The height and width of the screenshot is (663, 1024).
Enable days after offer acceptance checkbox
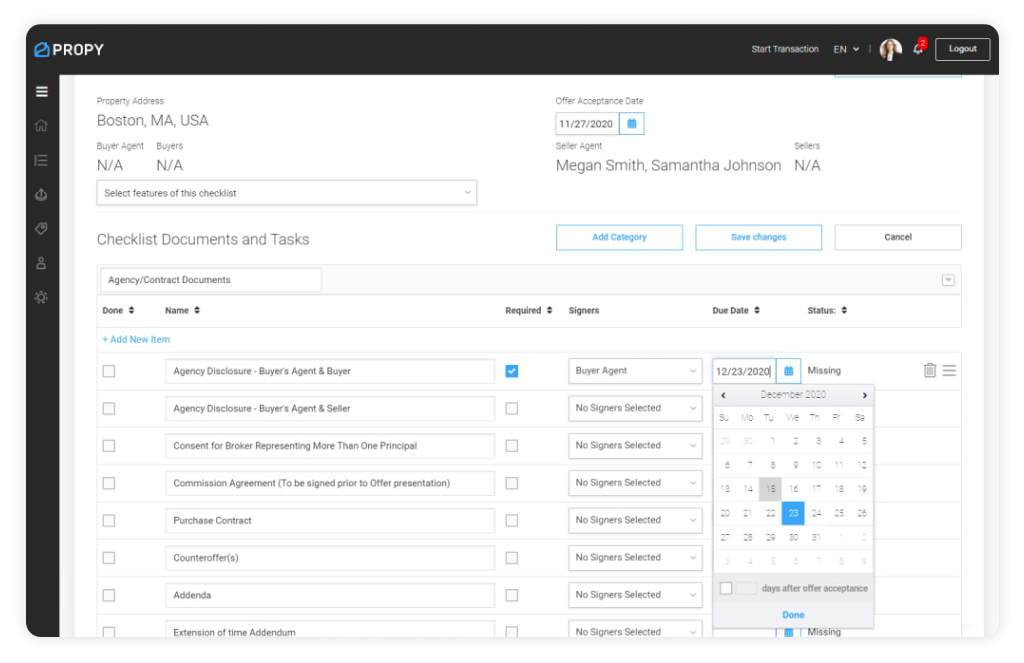coord(726,588)
